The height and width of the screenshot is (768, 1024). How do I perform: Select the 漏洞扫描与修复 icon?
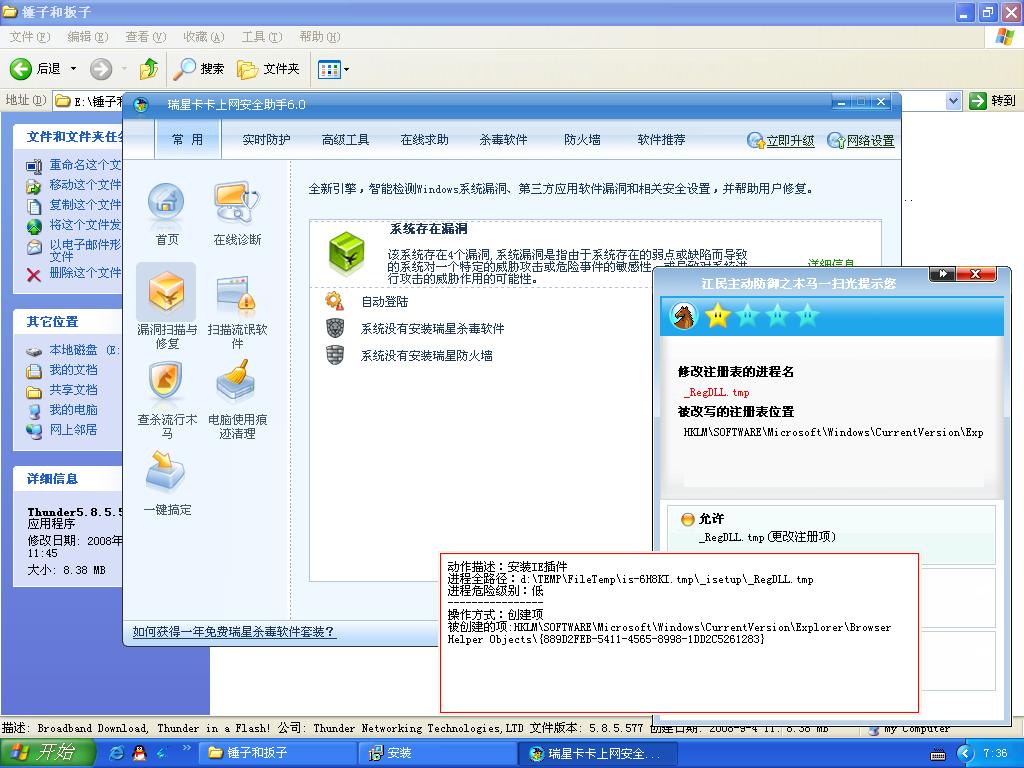tap(166, 292)
